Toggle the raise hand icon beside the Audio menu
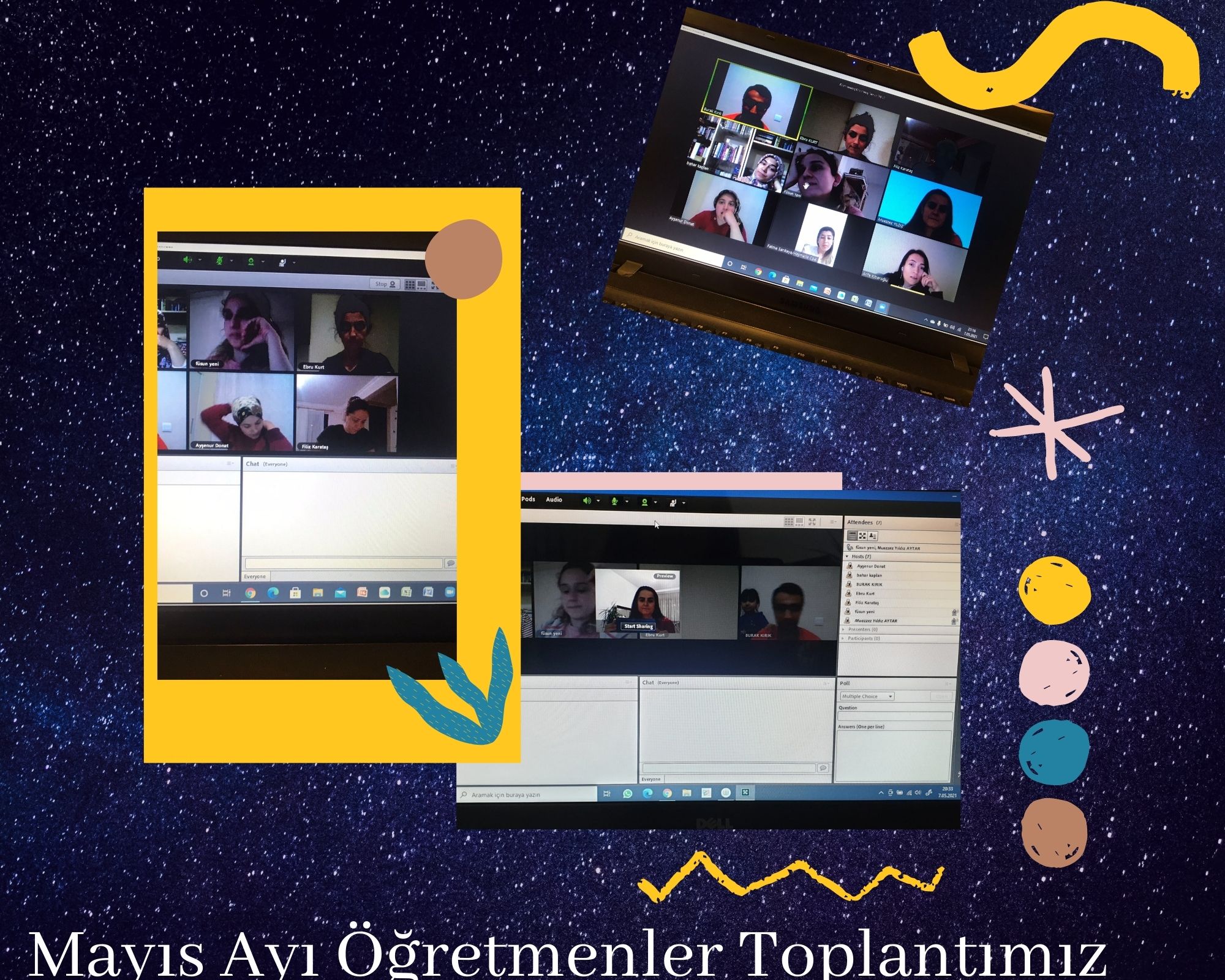 [673, 503]
